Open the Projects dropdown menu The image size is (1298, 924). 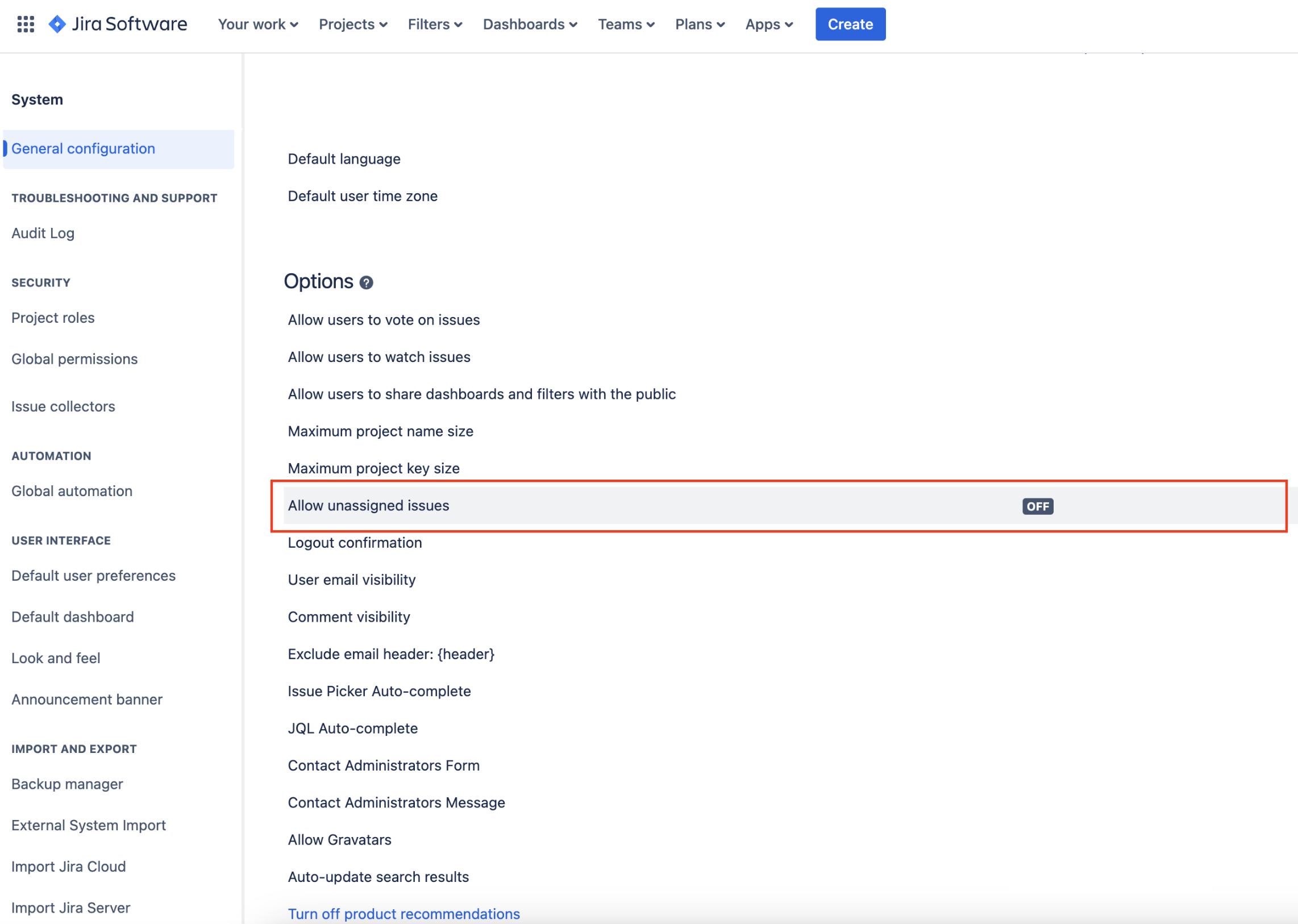point(353,24)
